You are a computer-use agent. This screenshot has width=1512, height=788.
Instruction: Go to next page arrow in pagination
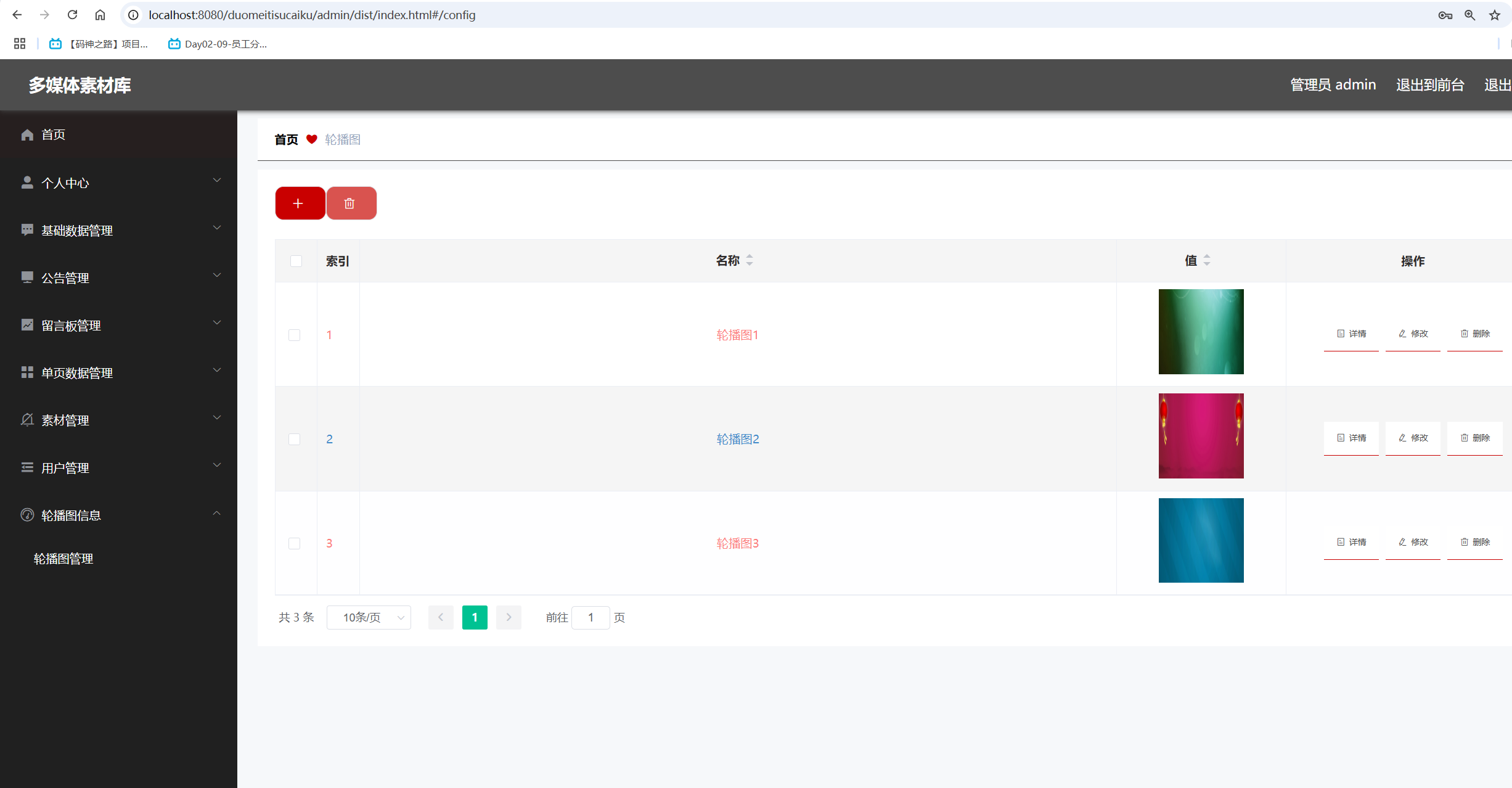point(509,617)
